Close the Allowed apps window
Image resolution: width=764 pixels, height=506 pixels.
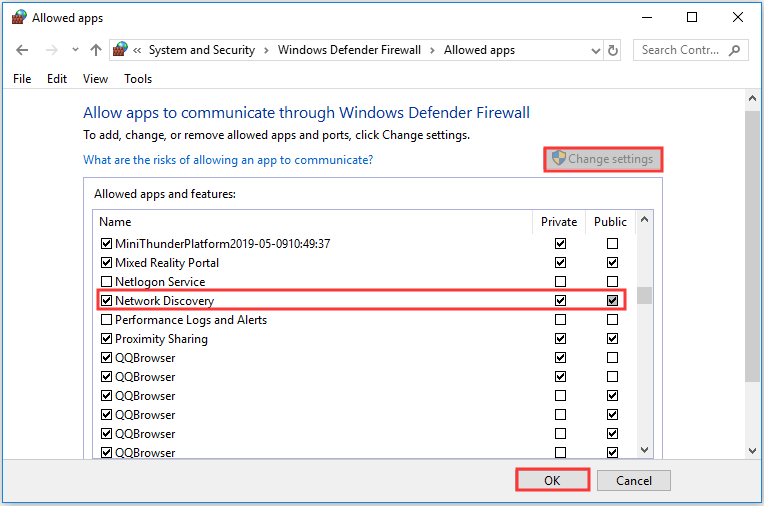pyautogui.click(x=738, y=18)
